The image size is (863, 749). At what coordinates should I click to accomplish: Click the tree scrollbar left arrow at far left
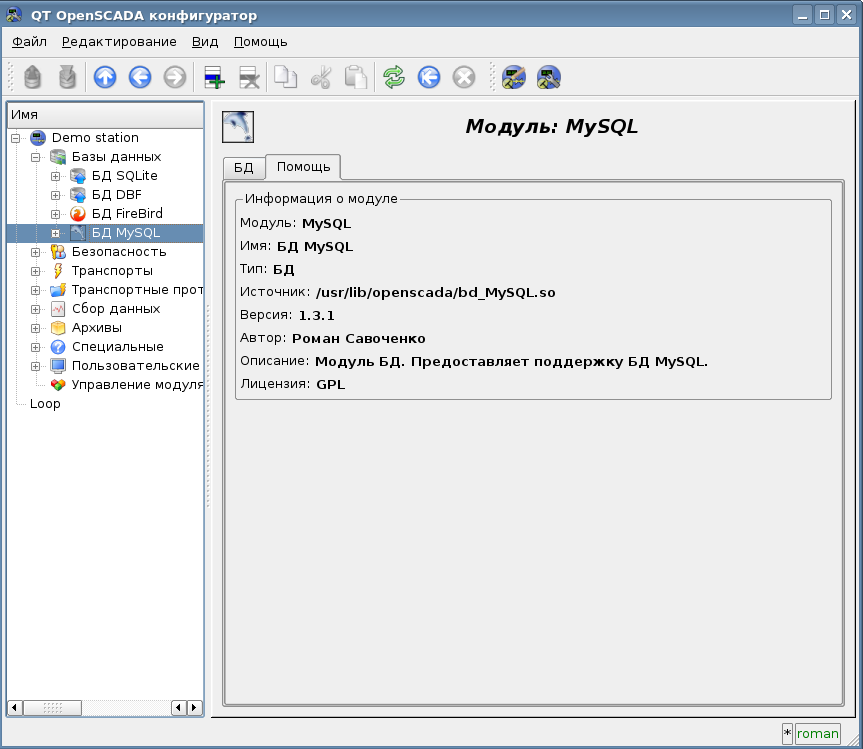(15, 707)
